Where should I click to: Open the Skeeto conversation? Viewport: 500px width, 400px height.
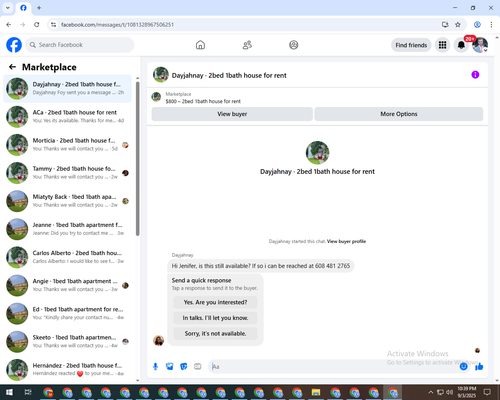click(67, 341)
